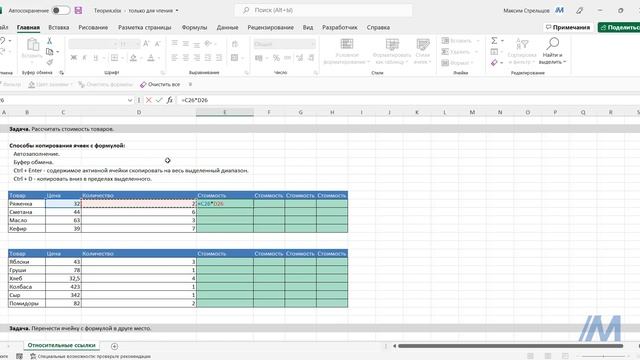The image size is (640, 360).
Task: Click the Copy icon in clipboard group
Action: pyautogui.click(x=50, y=52)
